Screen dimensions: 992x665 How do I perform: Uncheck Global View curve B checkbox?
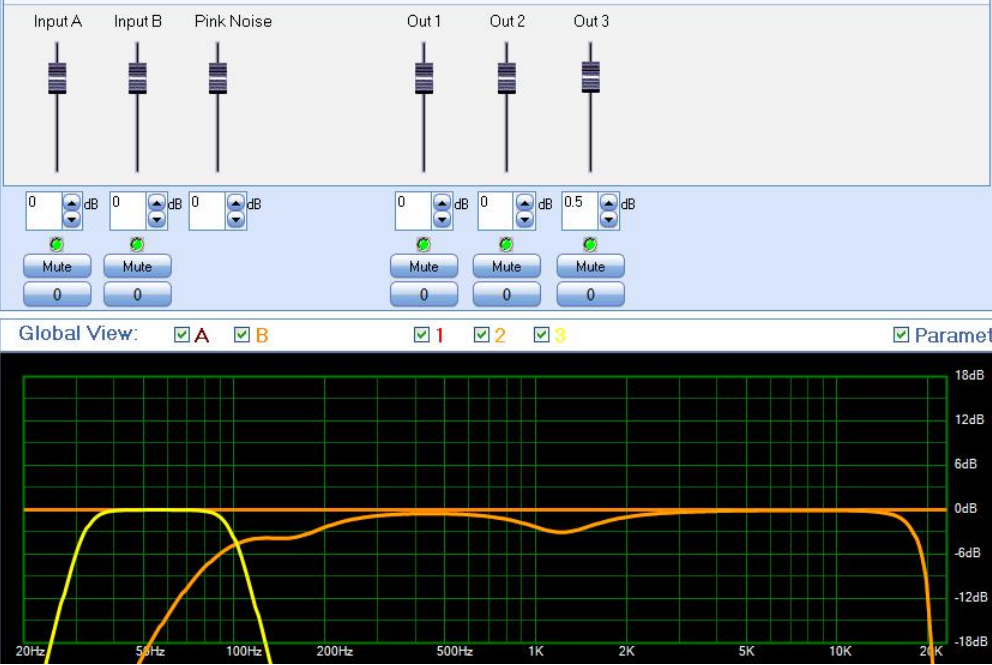click(242, 335)
